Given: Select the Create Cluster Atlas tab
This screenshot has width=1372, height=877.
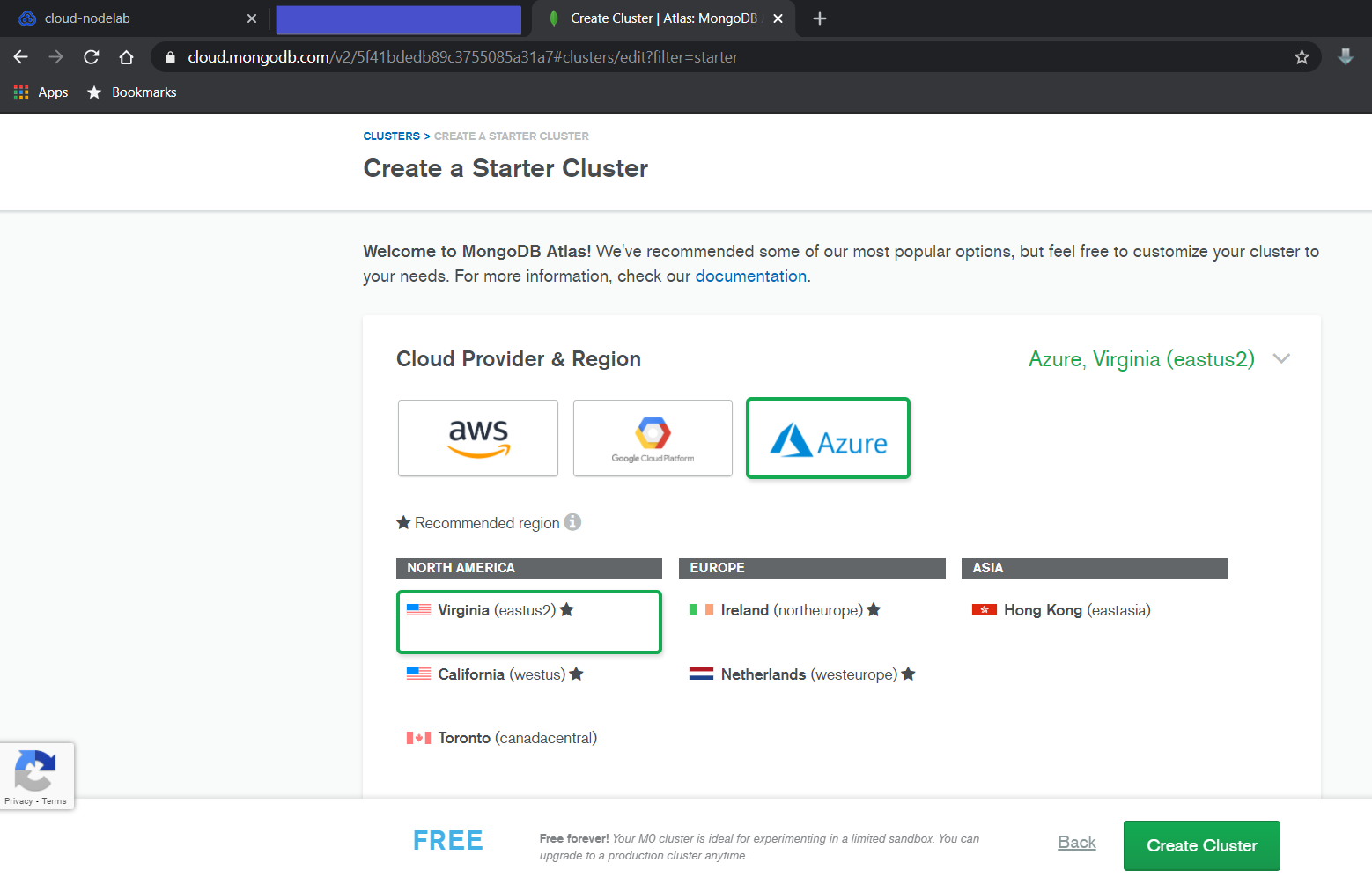Looking at the screenshot, I should click(664, 18).
